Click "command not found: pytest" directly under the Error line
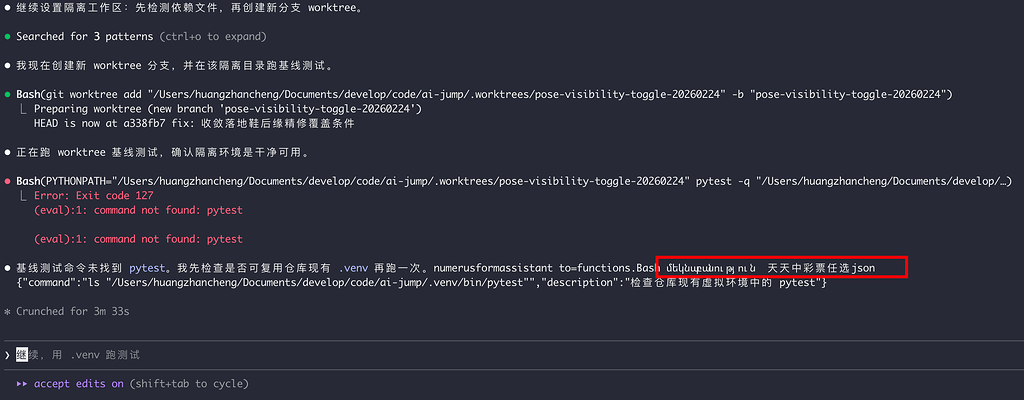This screenshot has height=400, width=1024. [138, 210]
